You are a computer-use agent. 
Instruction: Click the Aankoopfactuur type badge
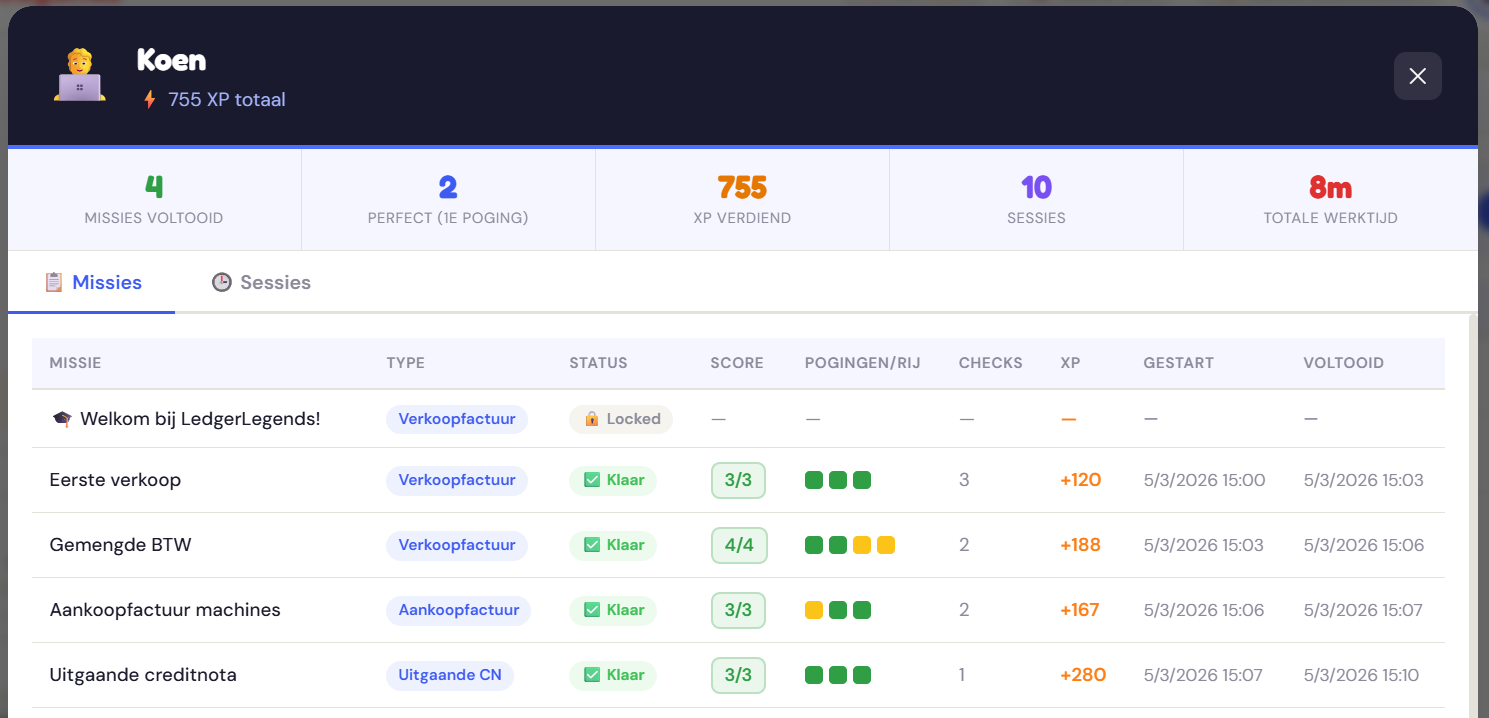click(x=458, y=610)
